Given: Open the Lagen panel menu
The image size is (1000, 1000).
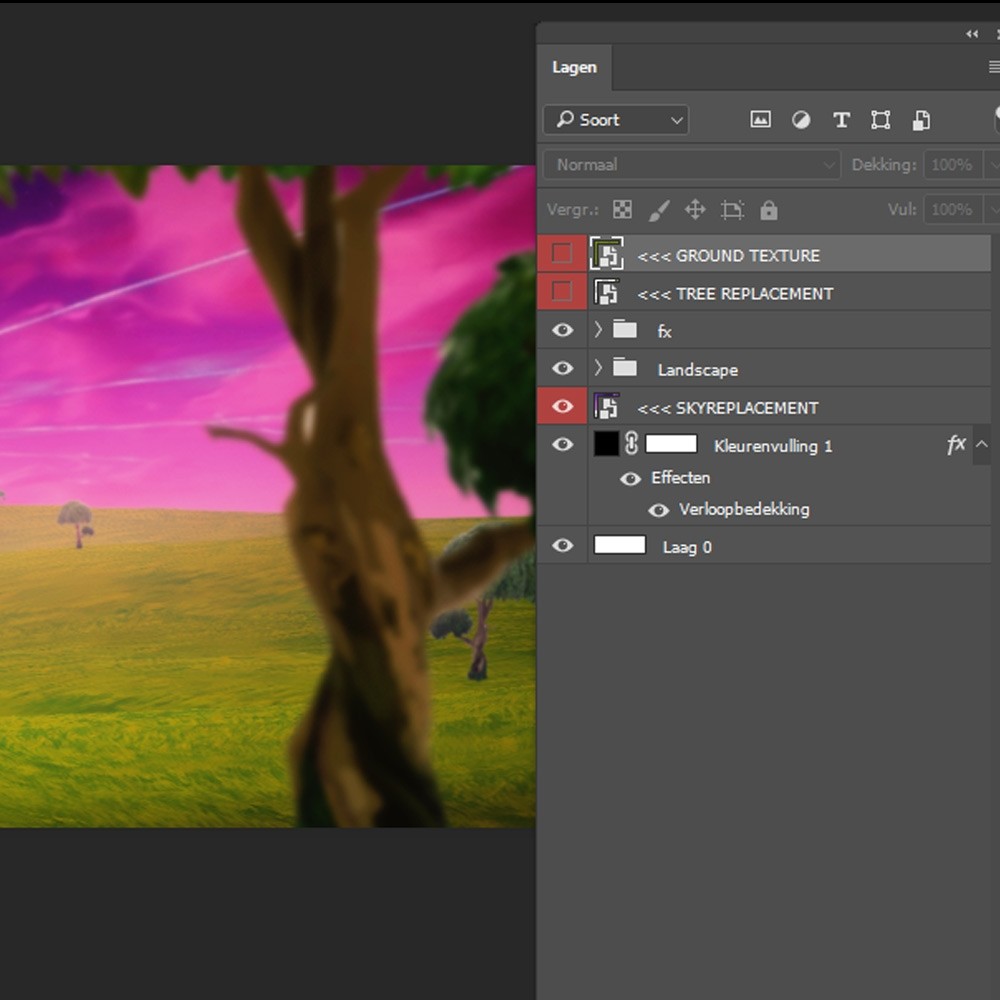Looking at the screenshot, I should coord(994,66).
